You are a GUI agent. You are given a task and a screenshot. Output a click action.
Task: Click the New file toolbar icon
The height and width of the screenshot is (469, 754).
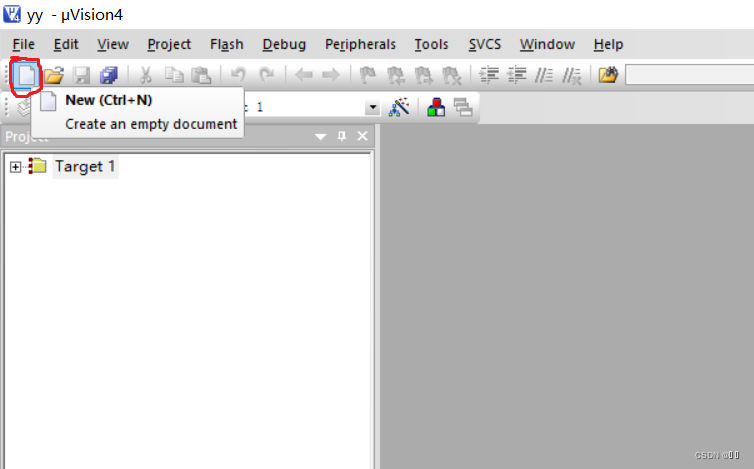click(26, 76)
